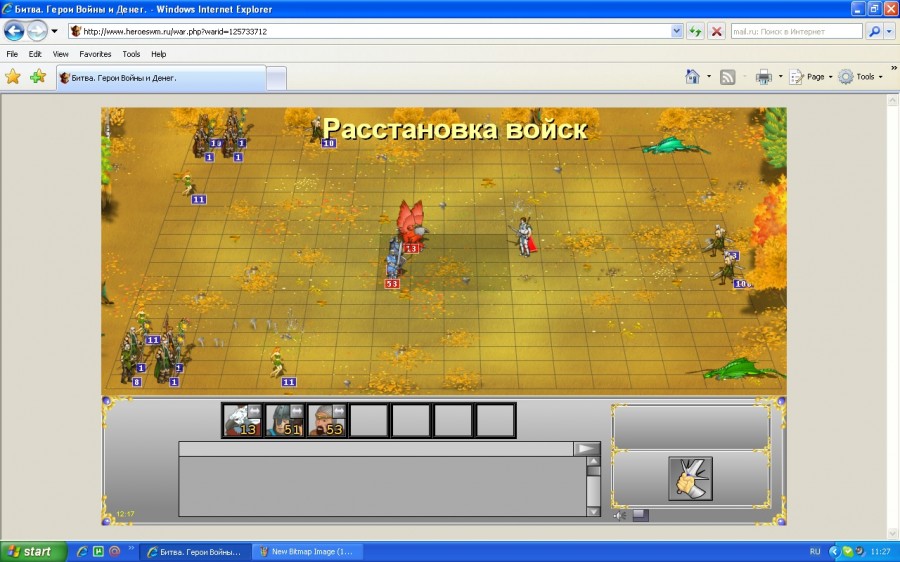900x562 pixels.
Task: Refresh the page with the green arrows icon
Action: (x=696, y=32)
